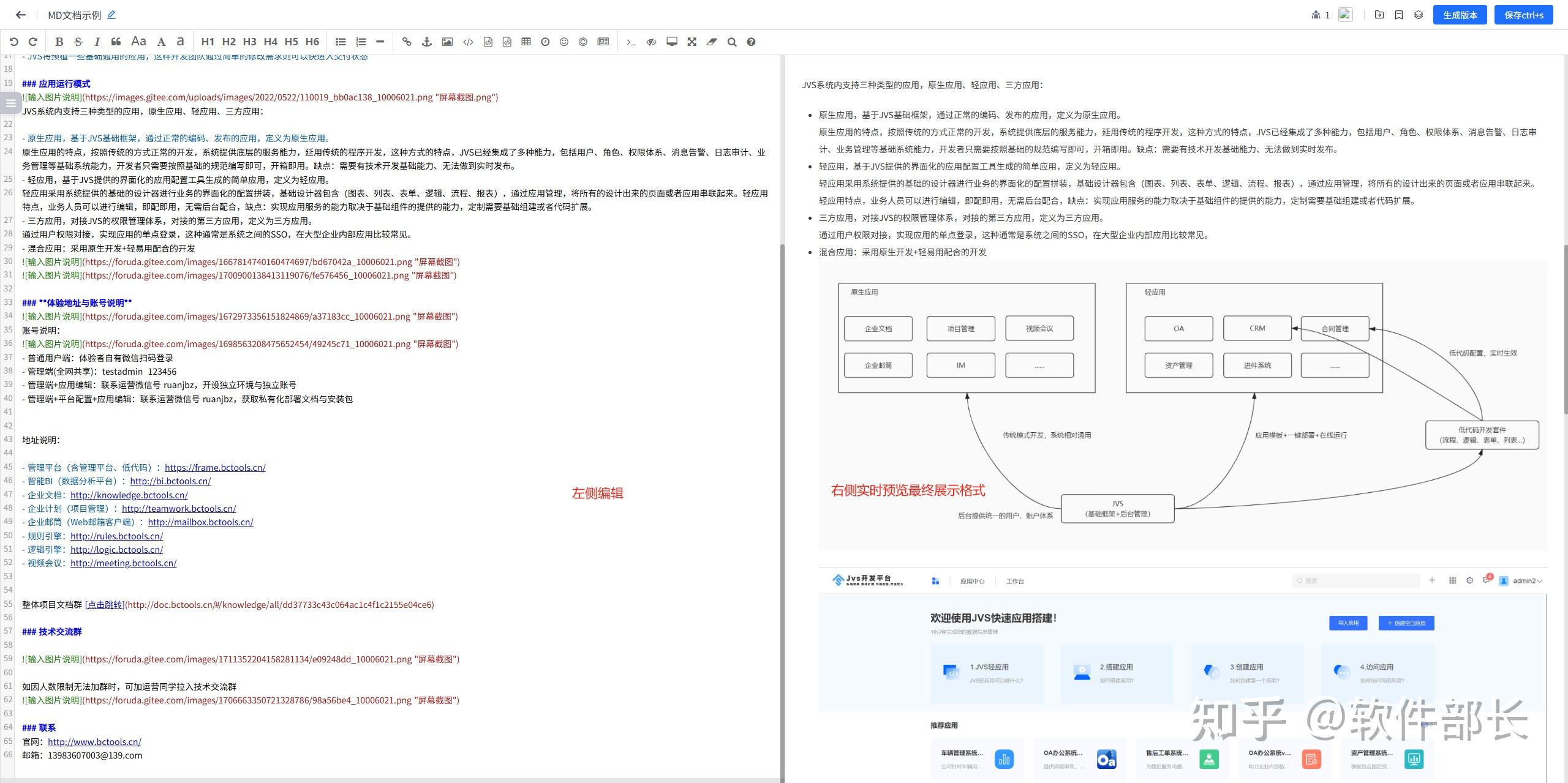The image size is (1568, 783).
Task: Open the move-to-folder icon in header
Action: tap(1379, 15)
